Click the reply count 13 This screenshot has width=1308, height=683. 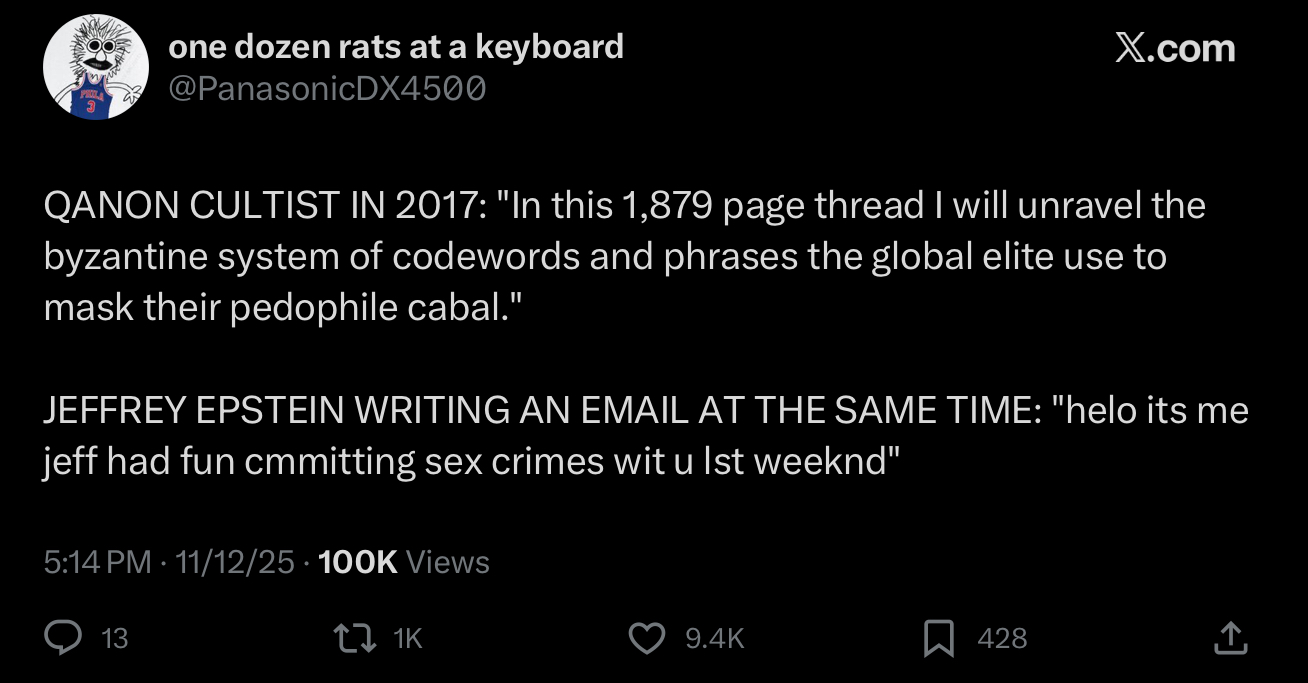(116, 638)
